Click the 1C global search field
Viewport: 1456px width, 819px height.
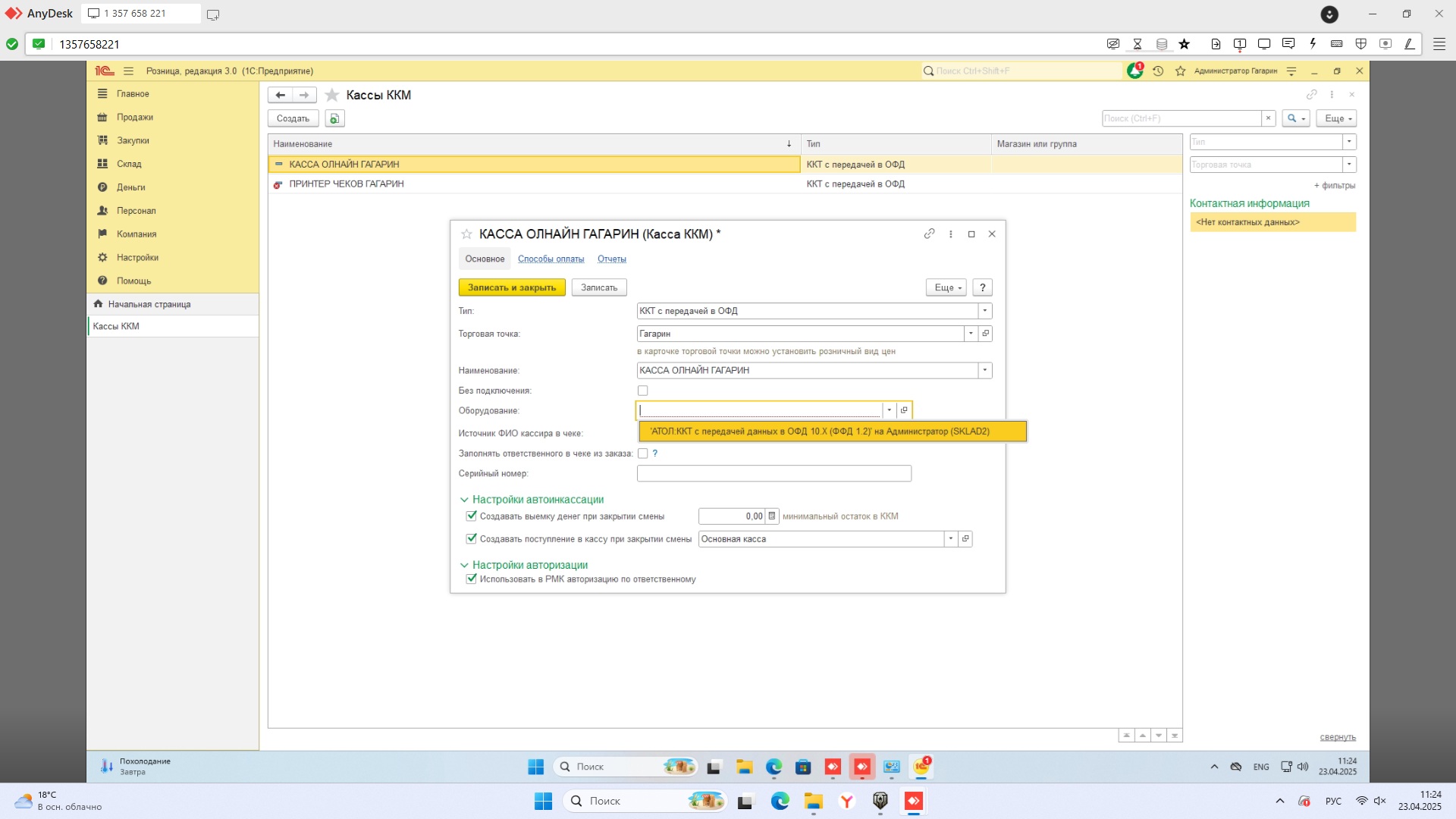(1021, 71)
